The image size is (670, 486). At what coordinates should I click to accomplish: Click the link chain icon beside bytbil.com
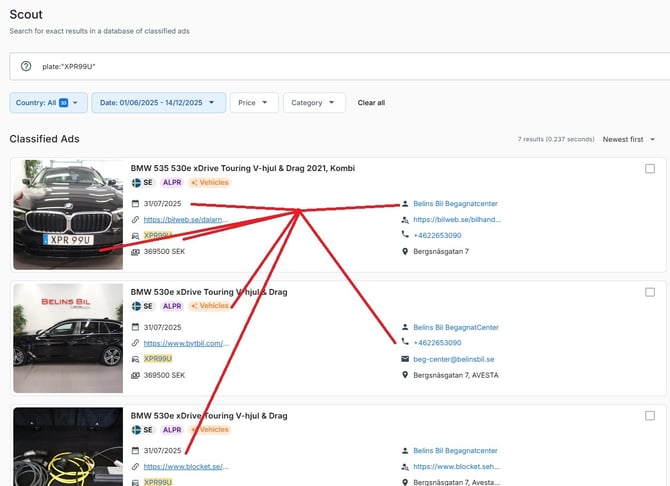pos(135,343)
